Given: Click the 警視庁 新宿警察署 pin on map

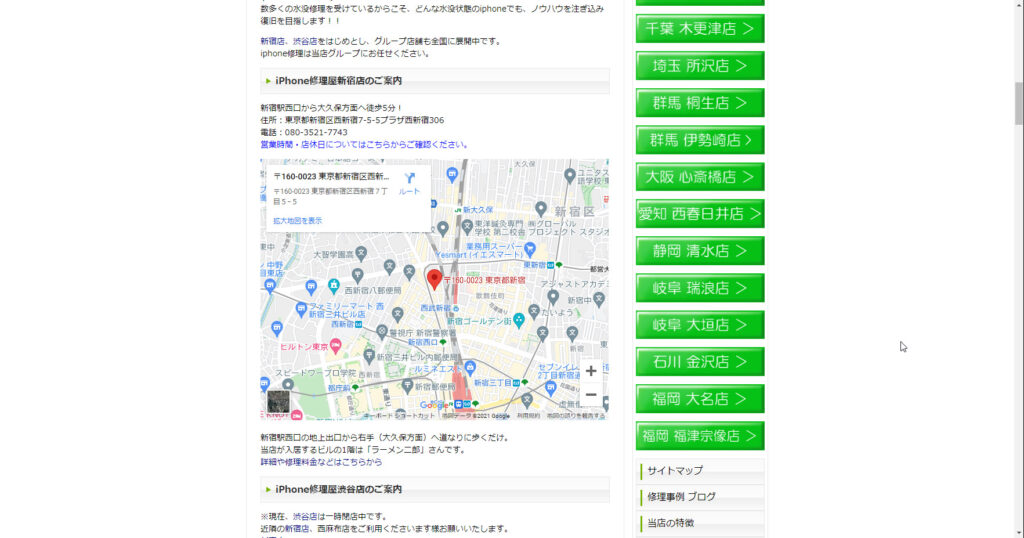Looking at the screenshot, I should [x=382, y=332].
